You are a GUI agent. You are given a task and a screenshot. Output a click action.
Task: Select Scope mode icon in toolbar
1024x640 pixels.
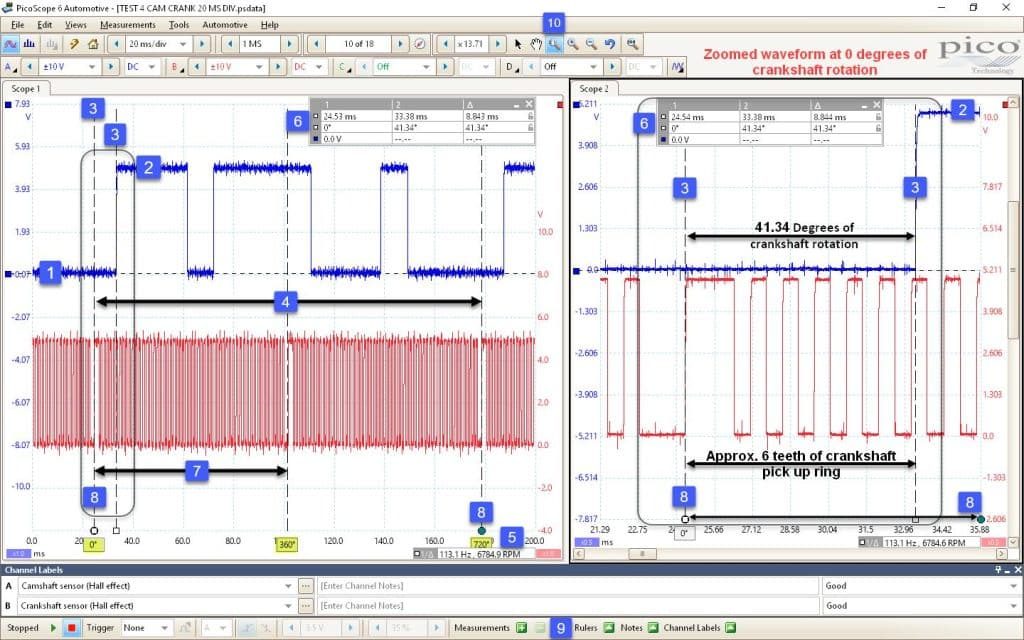[x=10, y=44]
